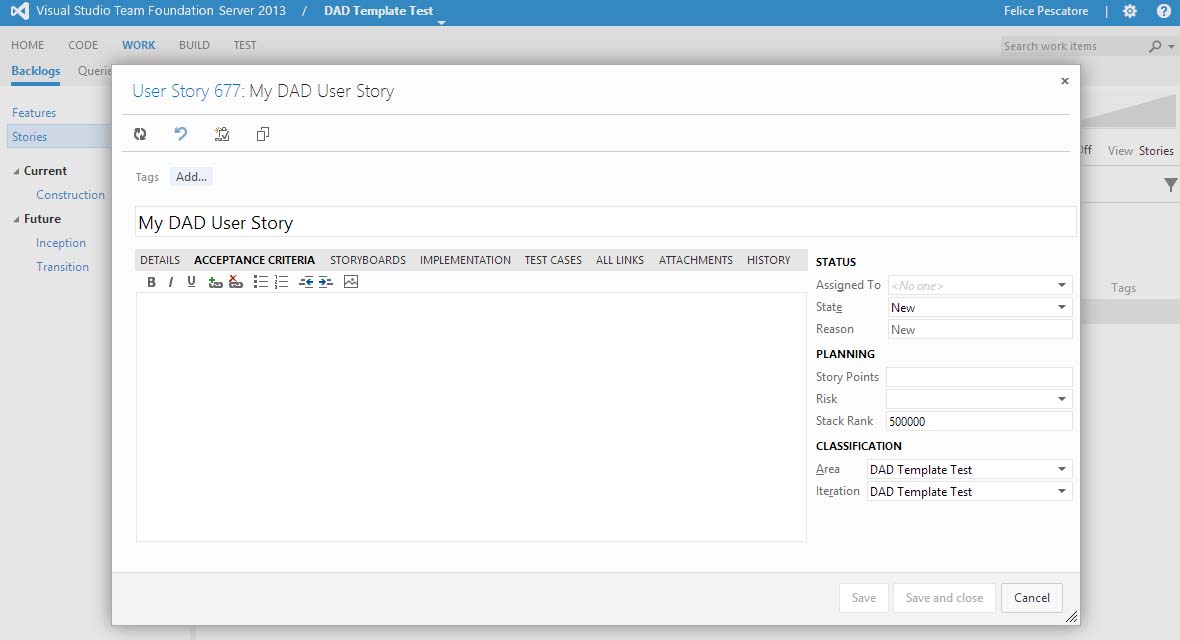The height and width of the screenshot is (640, 1180).
Task: Toggle bold formatting in Acceptance Criteria
Action: pyautogui.click(x=151, y=282)
